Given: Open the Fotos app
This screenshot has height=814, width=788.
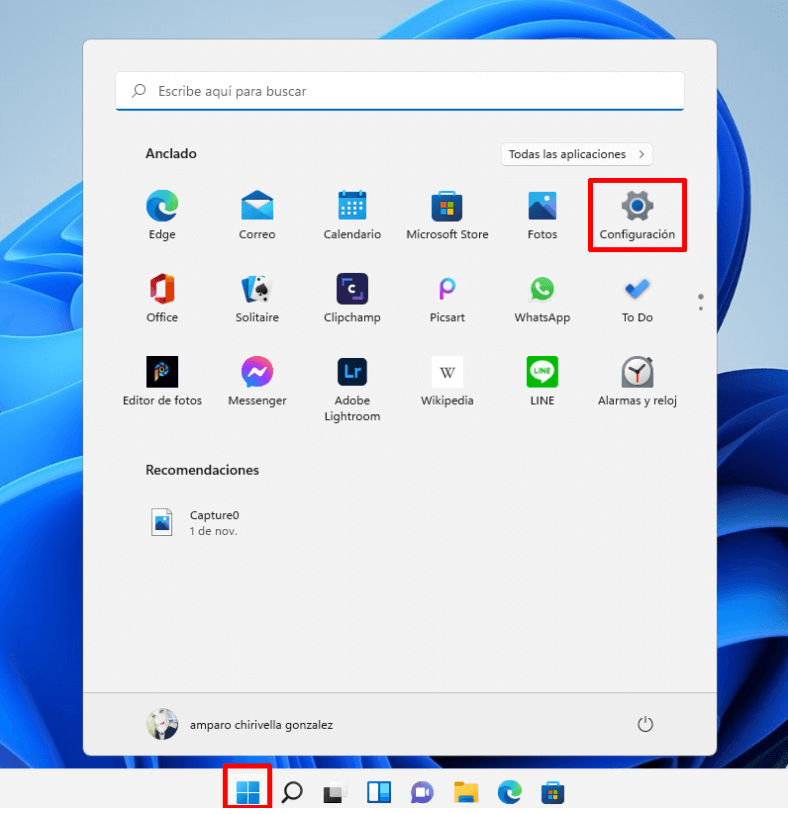Looking at the screenshot, I should (542, 215).
